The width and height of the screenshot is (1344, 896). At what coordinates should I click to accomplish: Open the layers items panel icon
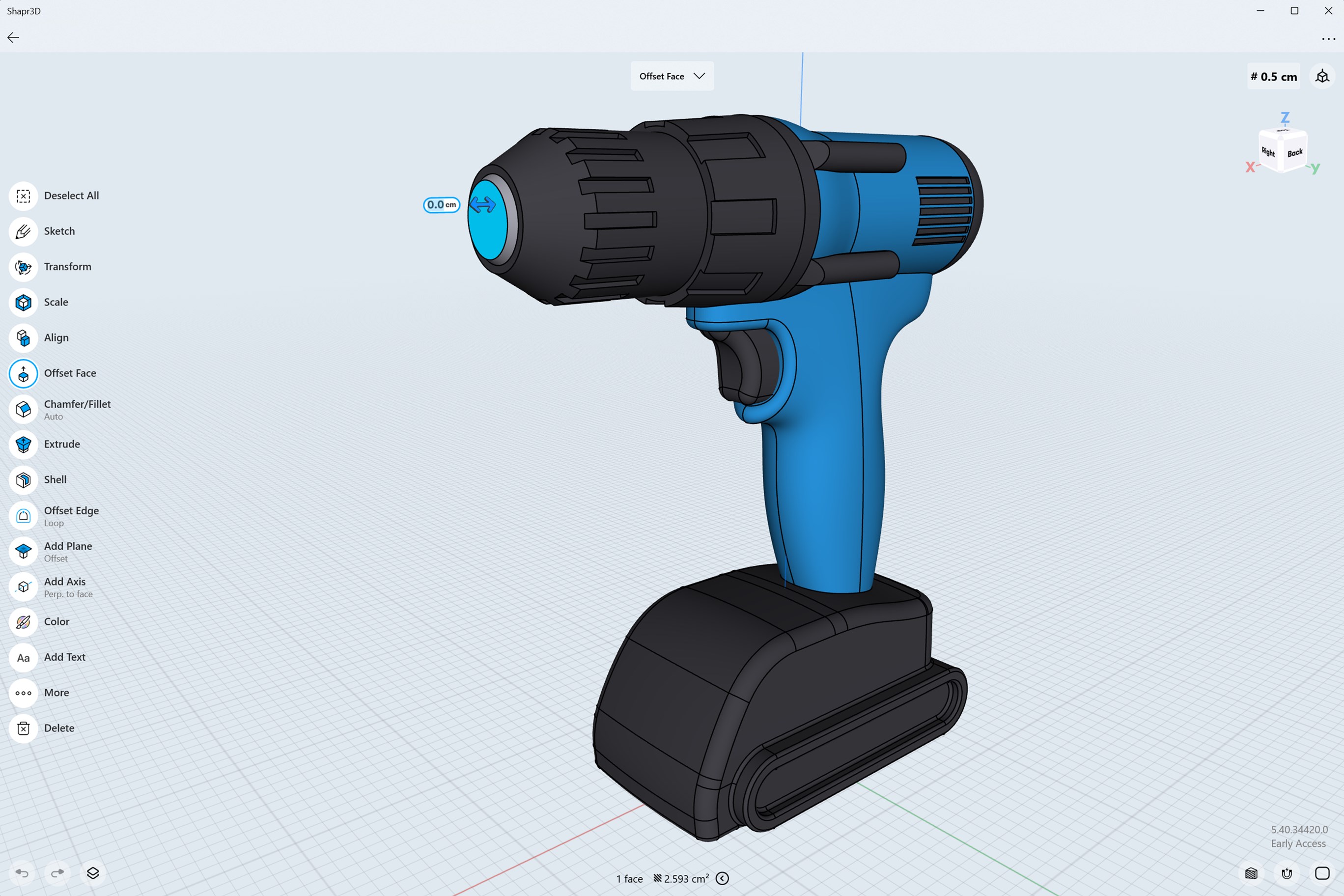92,873
